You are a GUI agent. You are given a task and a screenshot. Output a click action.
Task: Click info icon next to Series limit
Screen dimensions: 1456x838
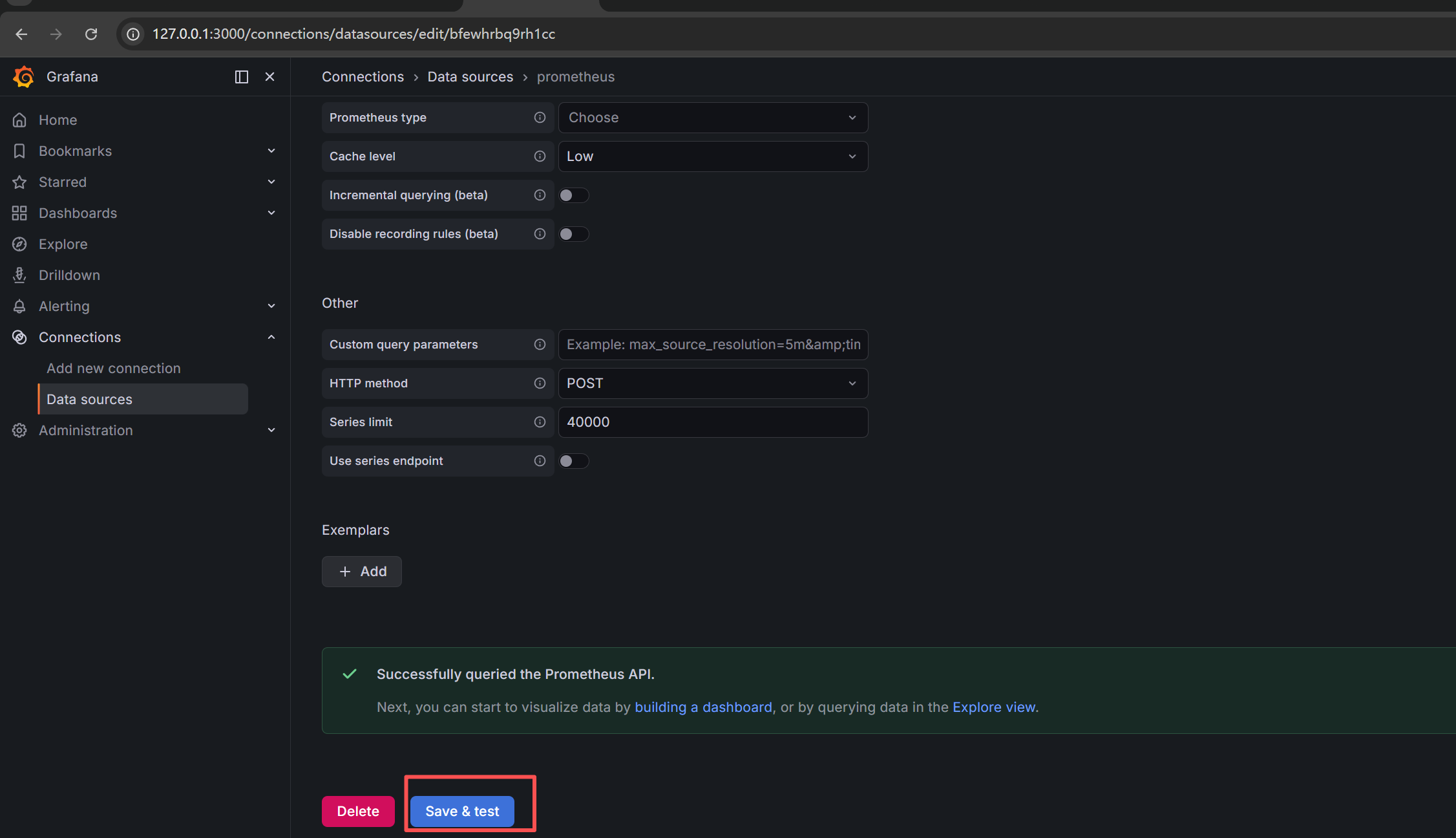tap(540, 422)
